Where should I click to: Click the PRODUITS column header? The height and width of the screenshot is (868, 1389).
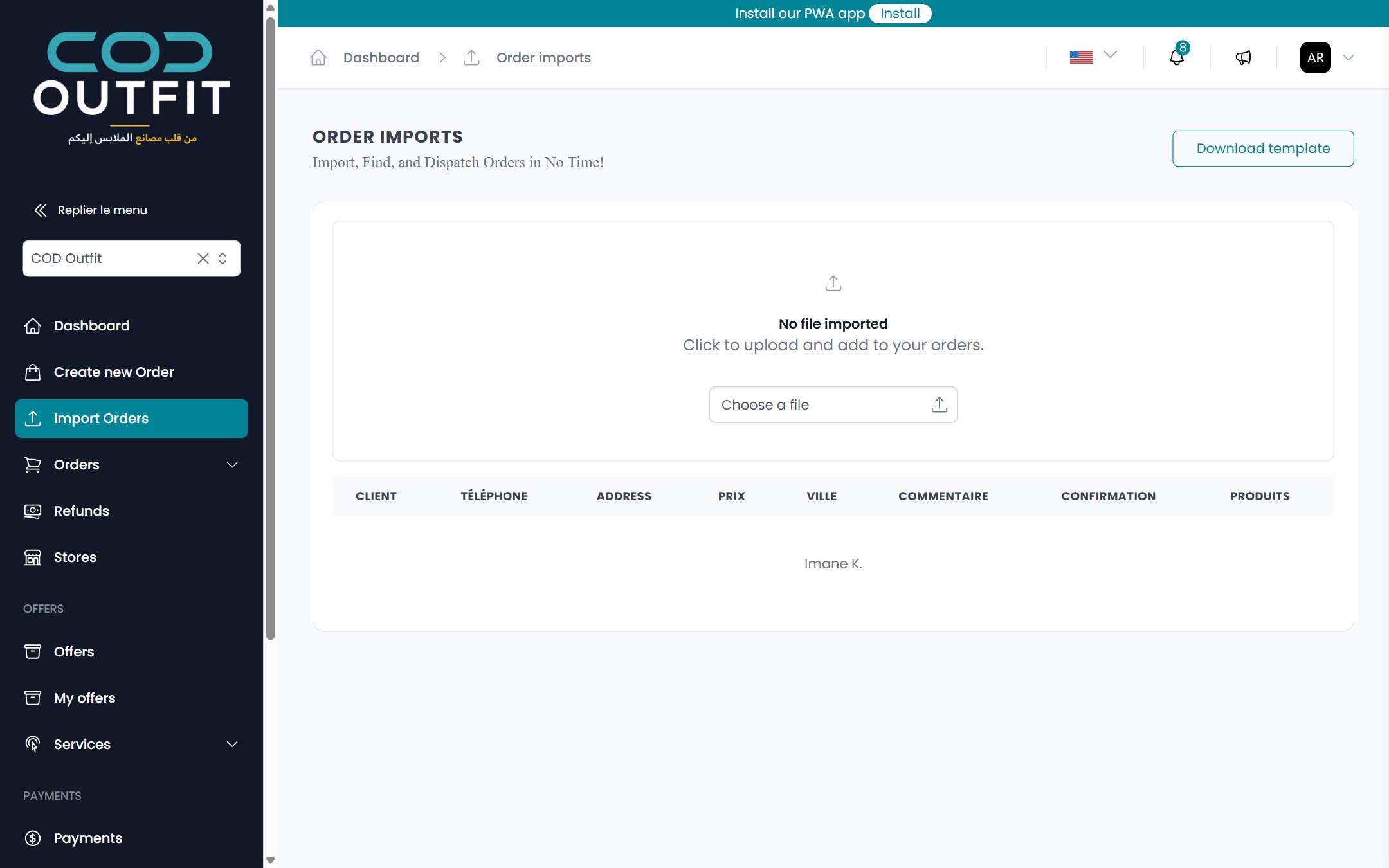pos(1260,496)
